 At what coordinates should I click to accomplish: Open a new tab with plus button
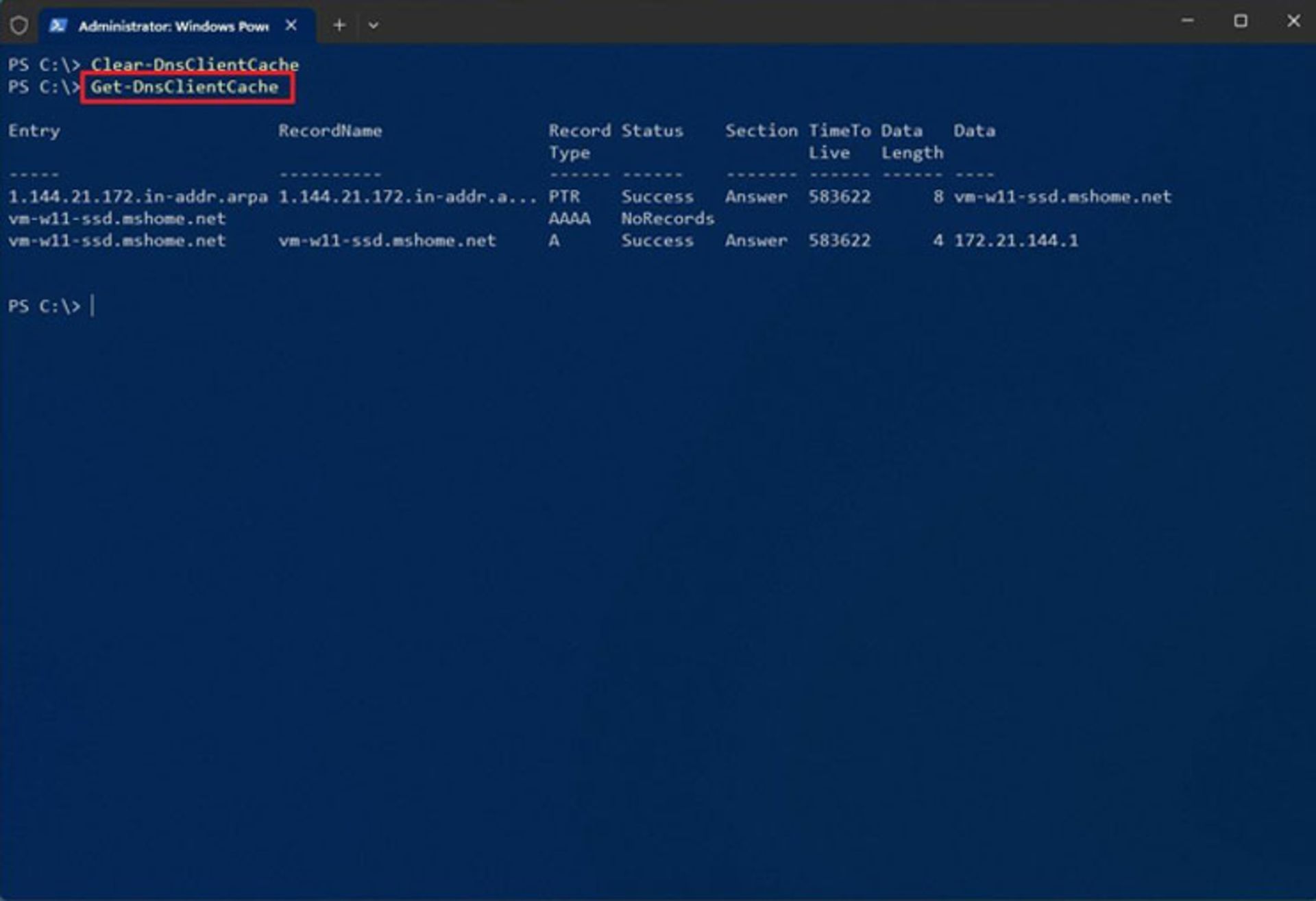point(339,25)
